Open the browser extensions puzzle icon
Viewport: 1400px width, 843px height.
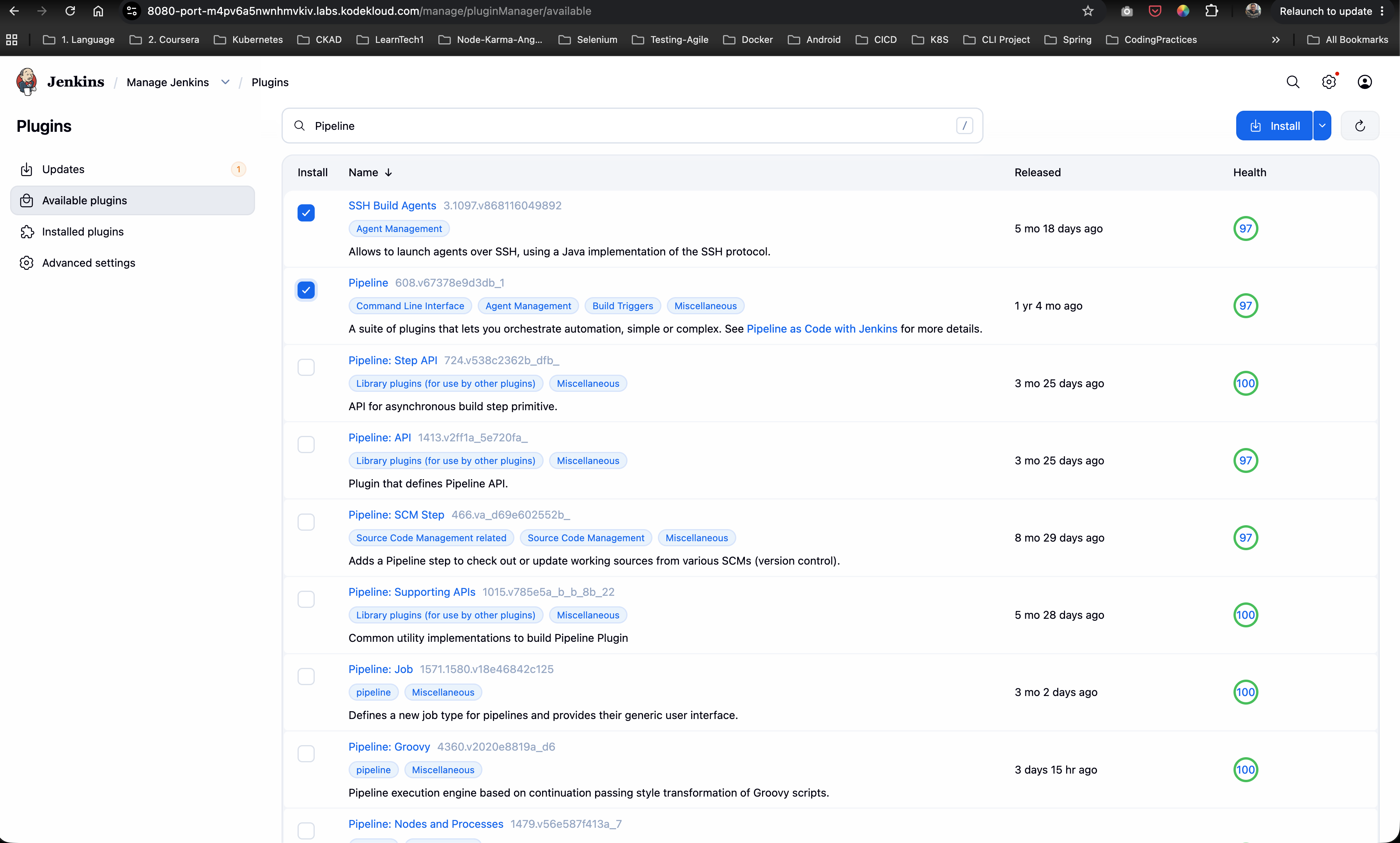1211,11
